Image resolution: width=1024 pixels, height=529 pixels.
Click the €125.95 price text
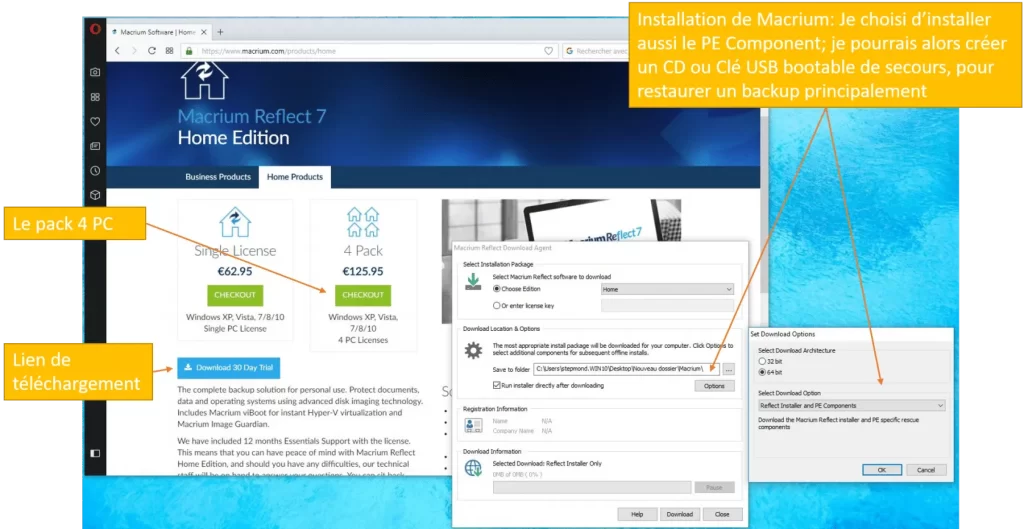362,271
